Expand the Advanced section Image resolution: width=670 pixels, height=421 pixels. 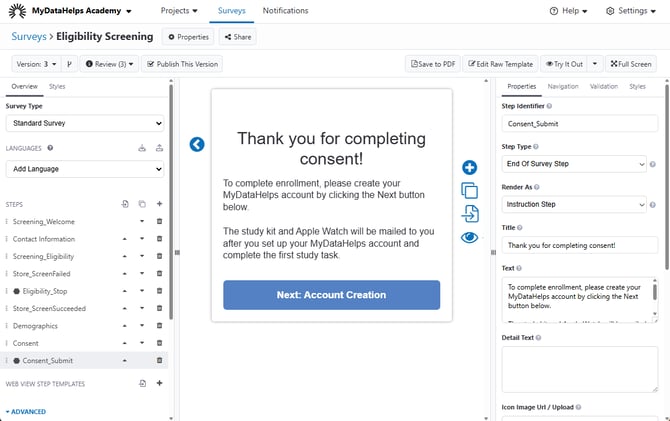pos(26,411)
